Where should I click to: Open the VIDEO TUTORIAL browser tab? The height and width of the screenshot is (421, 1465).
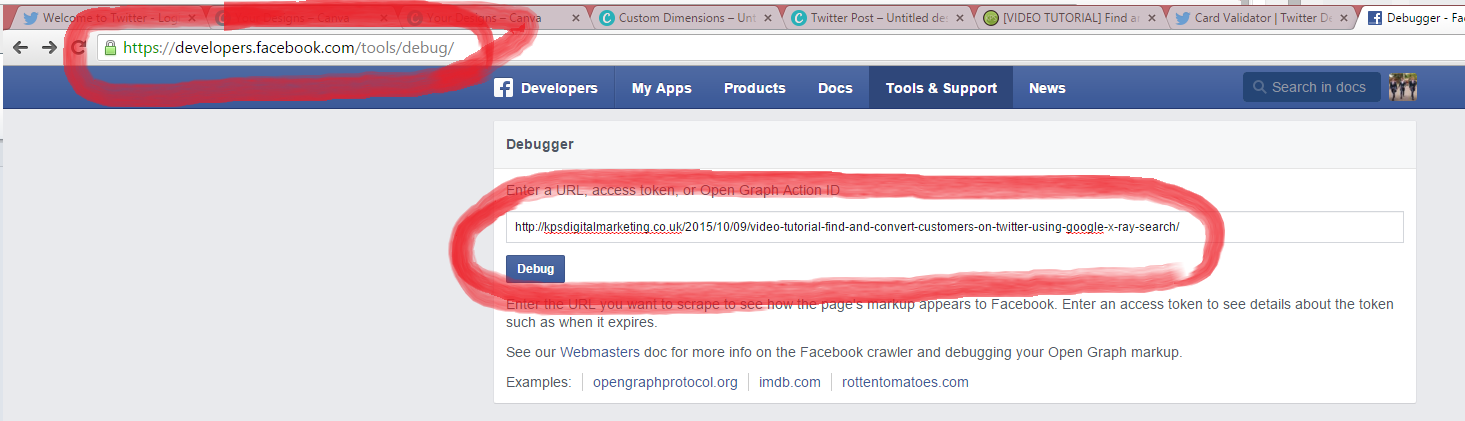click(1070, 18)
